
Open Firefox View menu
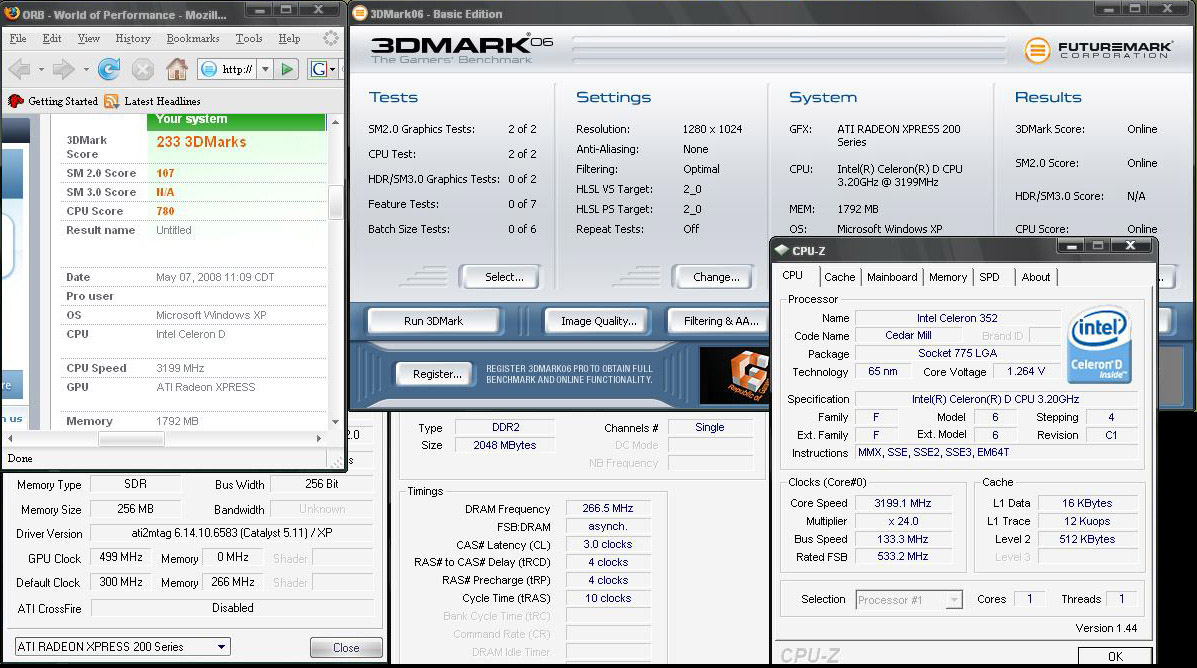[x=89, y=38]
